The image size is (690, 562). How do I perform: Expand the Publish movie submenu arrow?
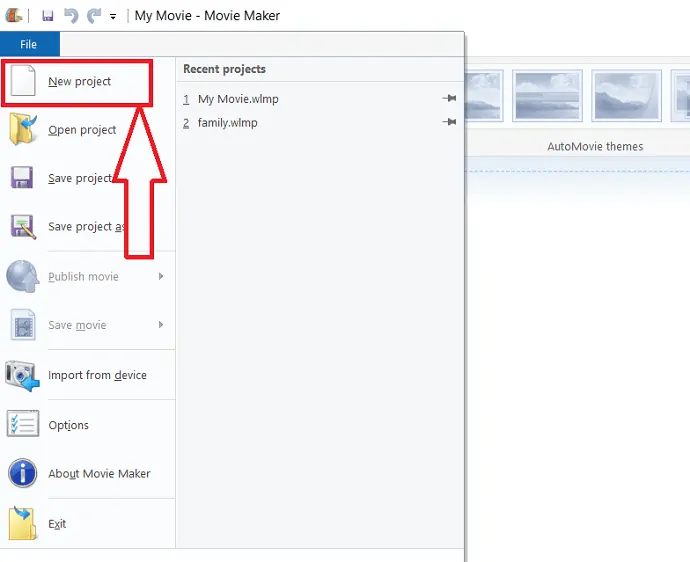pos(161,276)
